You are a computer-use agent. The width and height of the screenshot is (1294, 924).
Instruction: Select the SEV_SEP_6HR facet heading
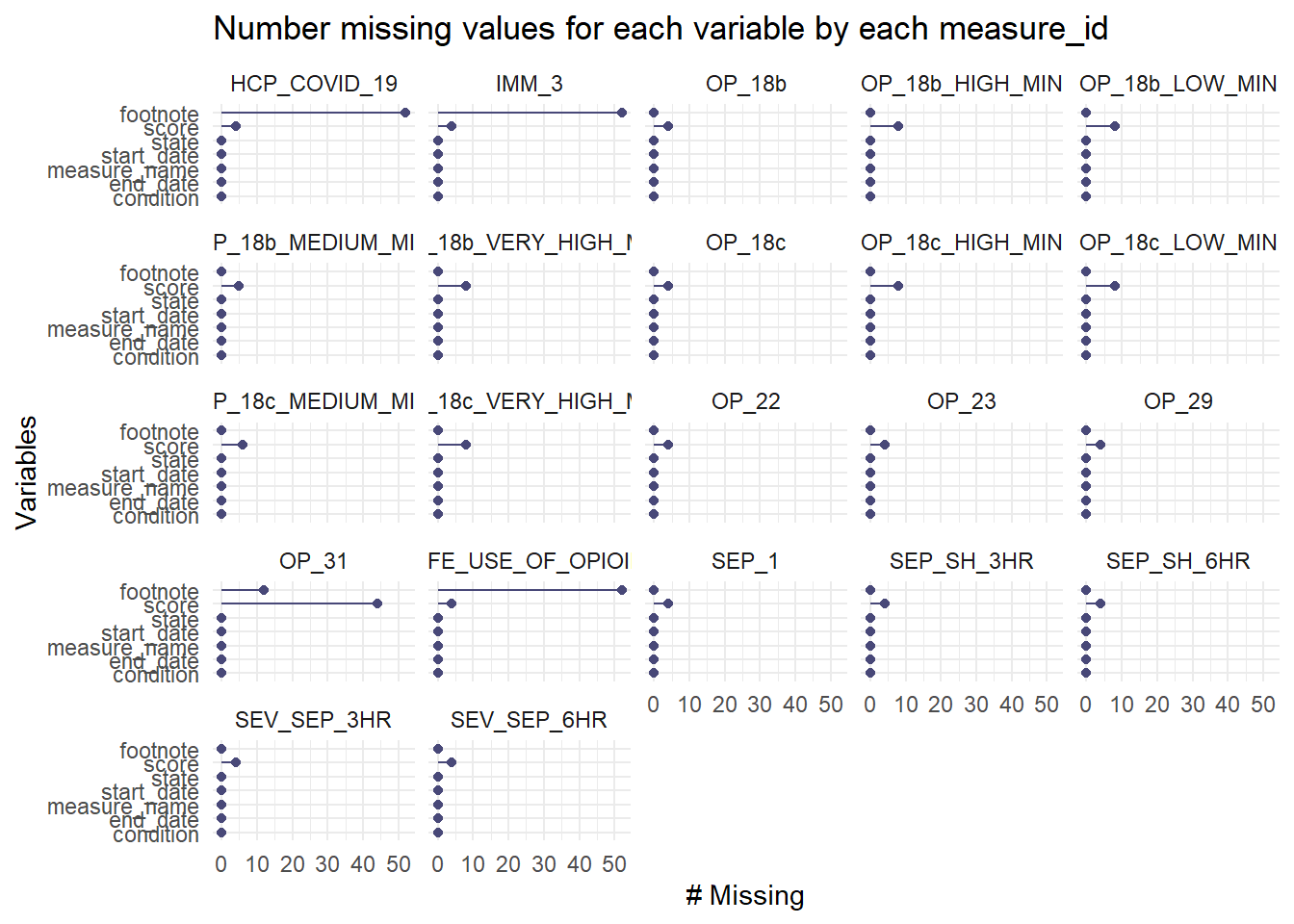click(529, 720)
